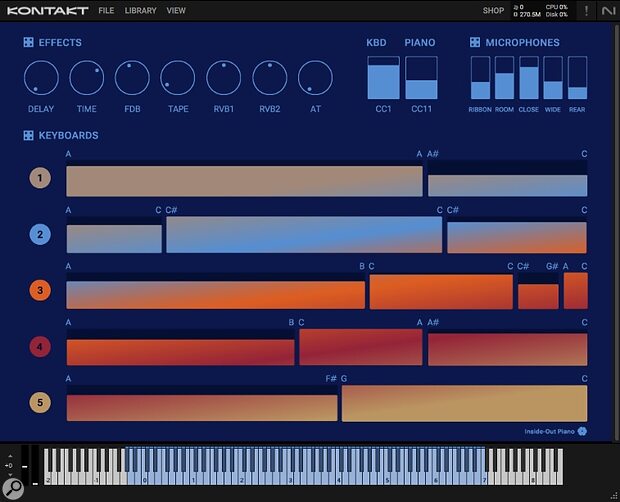The image size is (620, 502).
Task: Select keyboard 4 zone from A# to C
Action: [508, 349]
